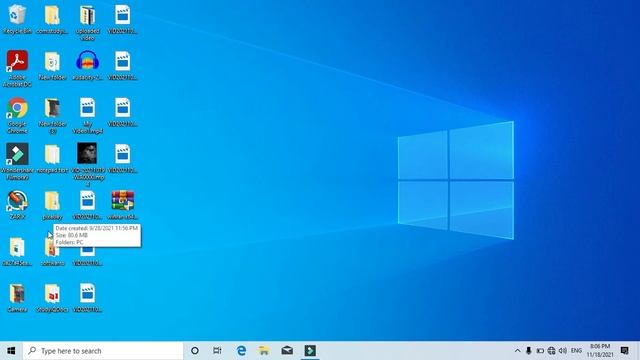Select the Adobe Acrobat DC shortcut
Image resolution: width=640 pixels, height=360 pixels.
pyautogui.click(x=17, y=68)
